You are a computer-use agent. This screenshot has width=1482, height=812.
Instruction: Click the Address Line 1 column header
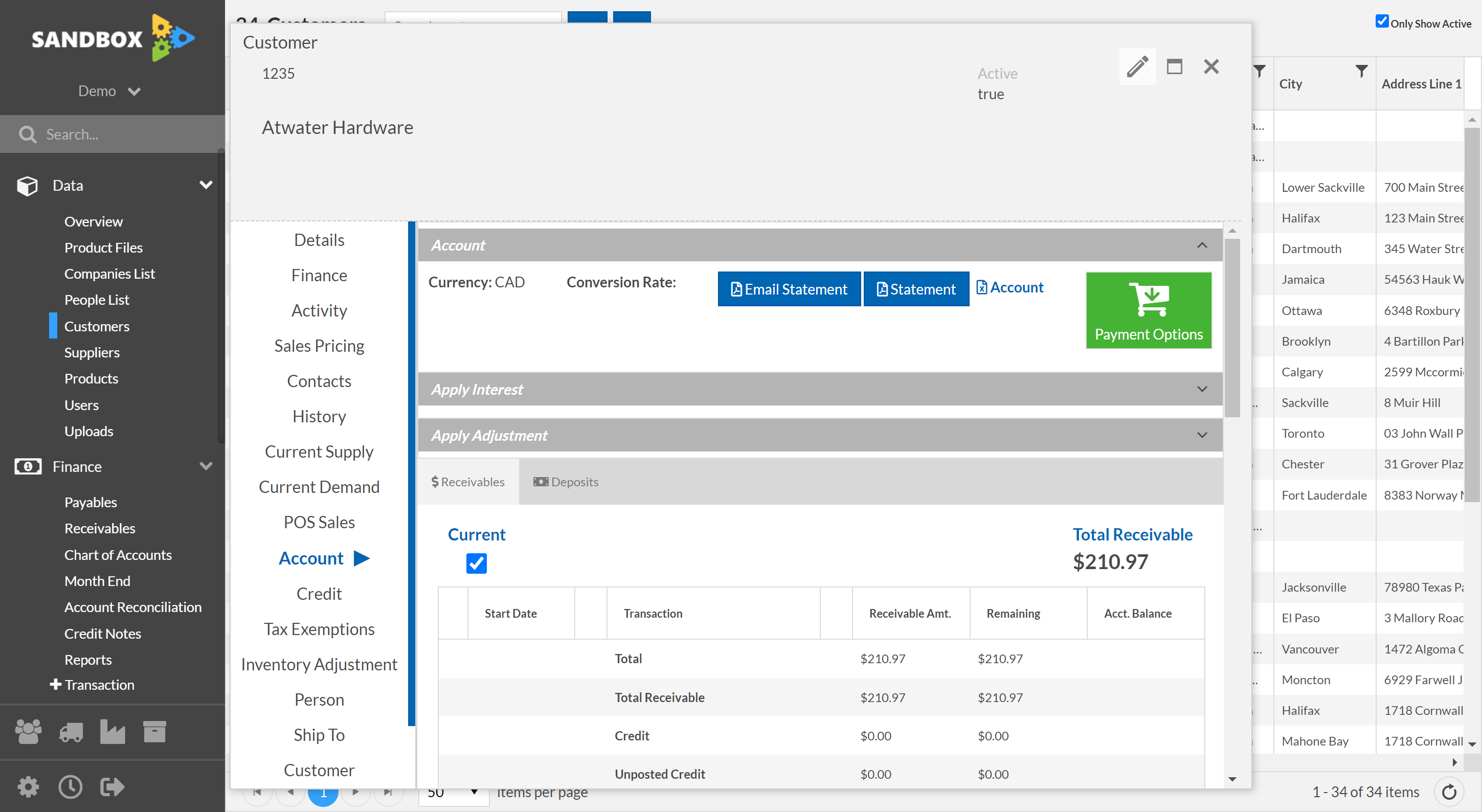[x=1421, y=84]
